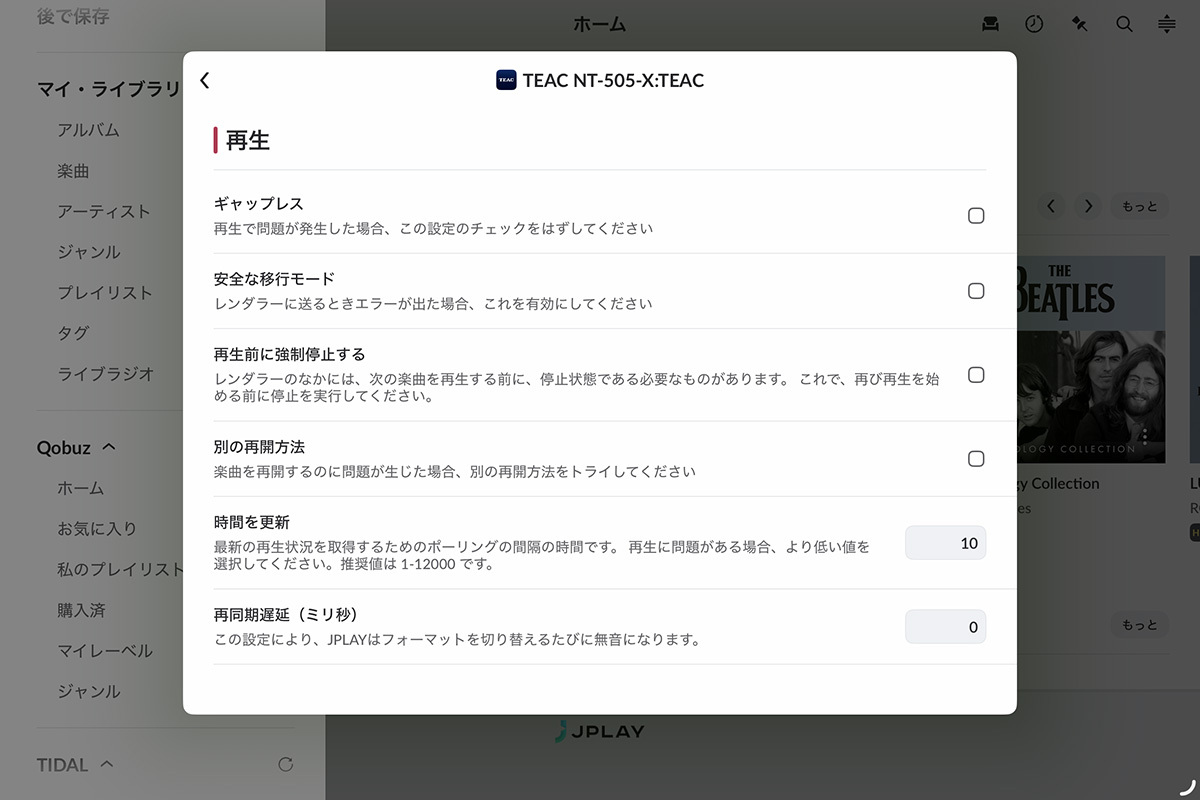Screen dimensions: 1200x800
Task: Click the back arrow in the settings dialog
Action: pos(205,81)
